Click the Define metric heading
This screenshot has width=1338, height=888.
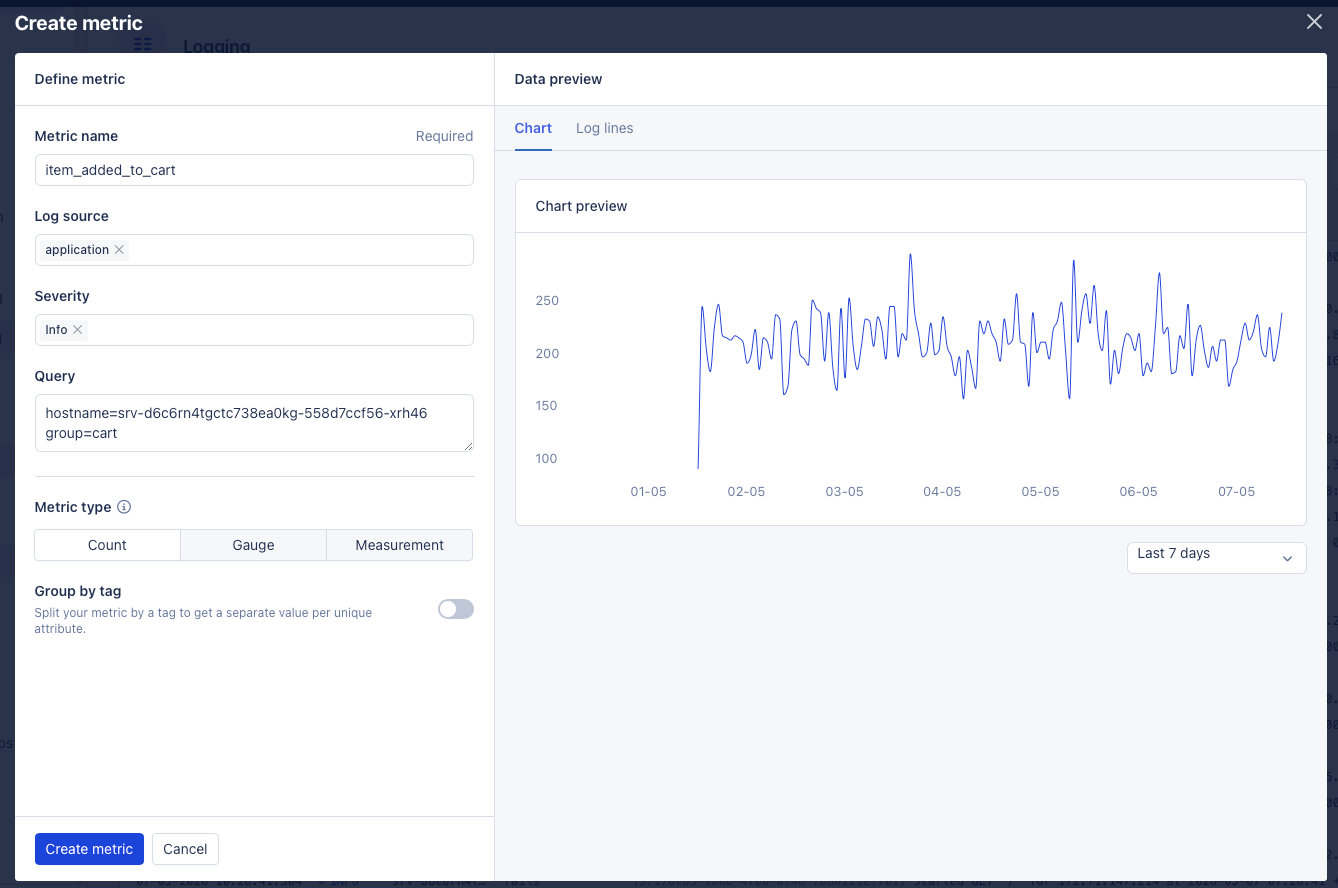pos(80,79)
